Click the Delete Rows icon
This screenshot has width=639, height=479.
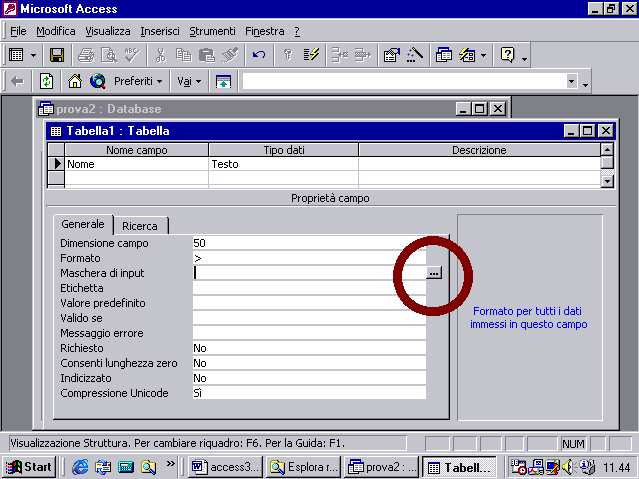(x=362, y=55)
